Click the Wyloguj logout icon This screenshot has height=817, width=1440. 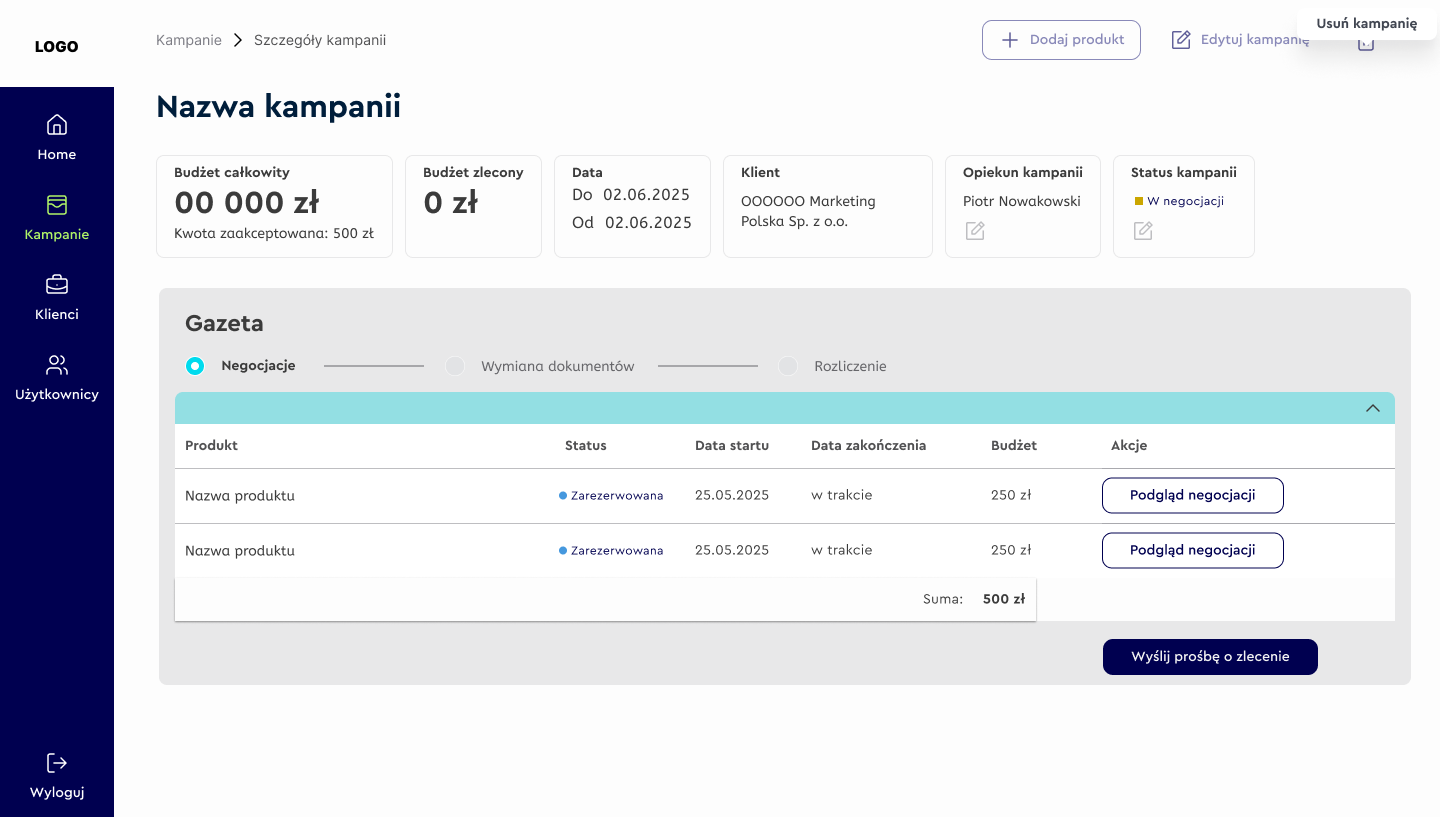coord(57,763)
